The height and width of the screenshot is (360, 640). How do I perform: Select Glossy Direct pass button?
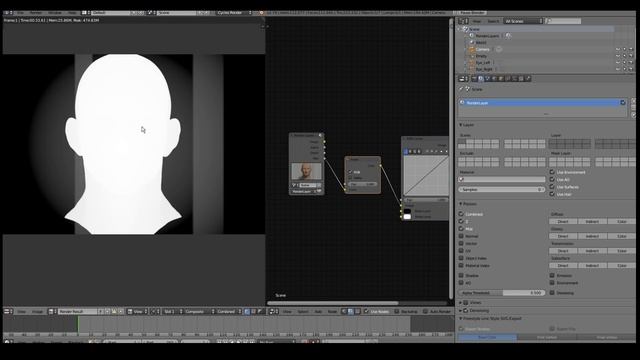coord(563,236)
